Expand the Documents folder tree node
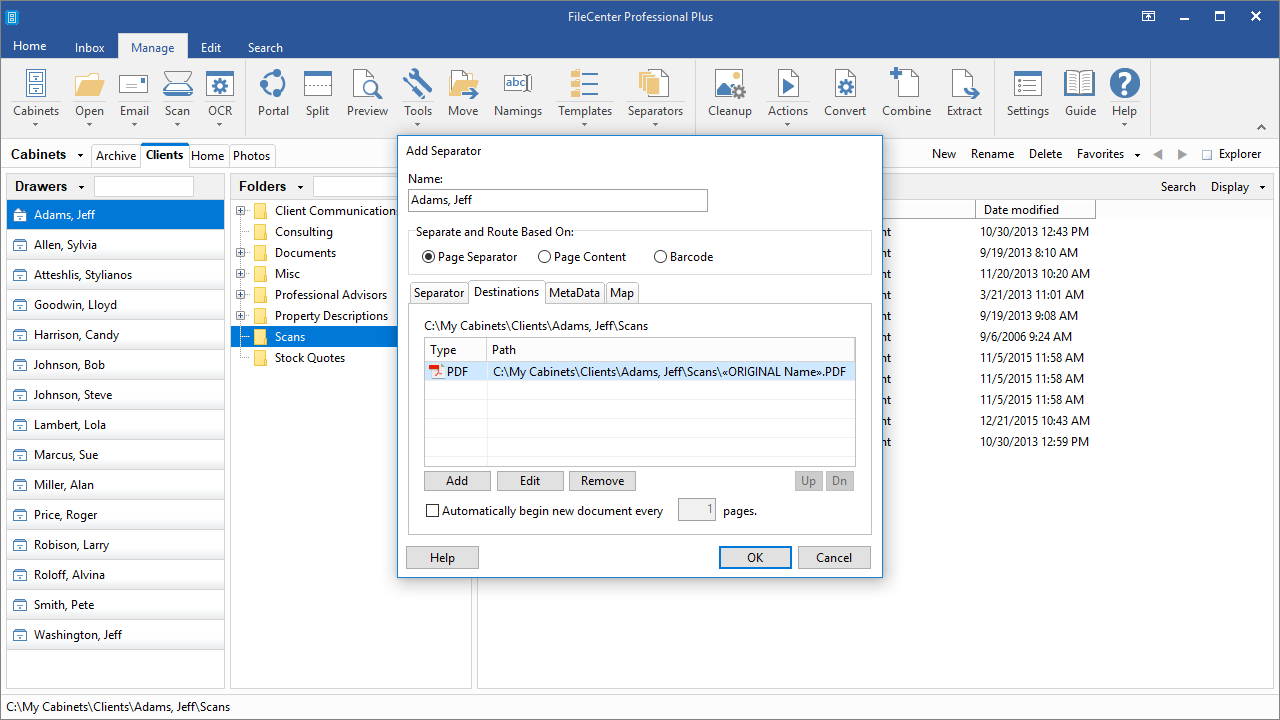This screenshot has width=1280, height=720. pos(241,253)
